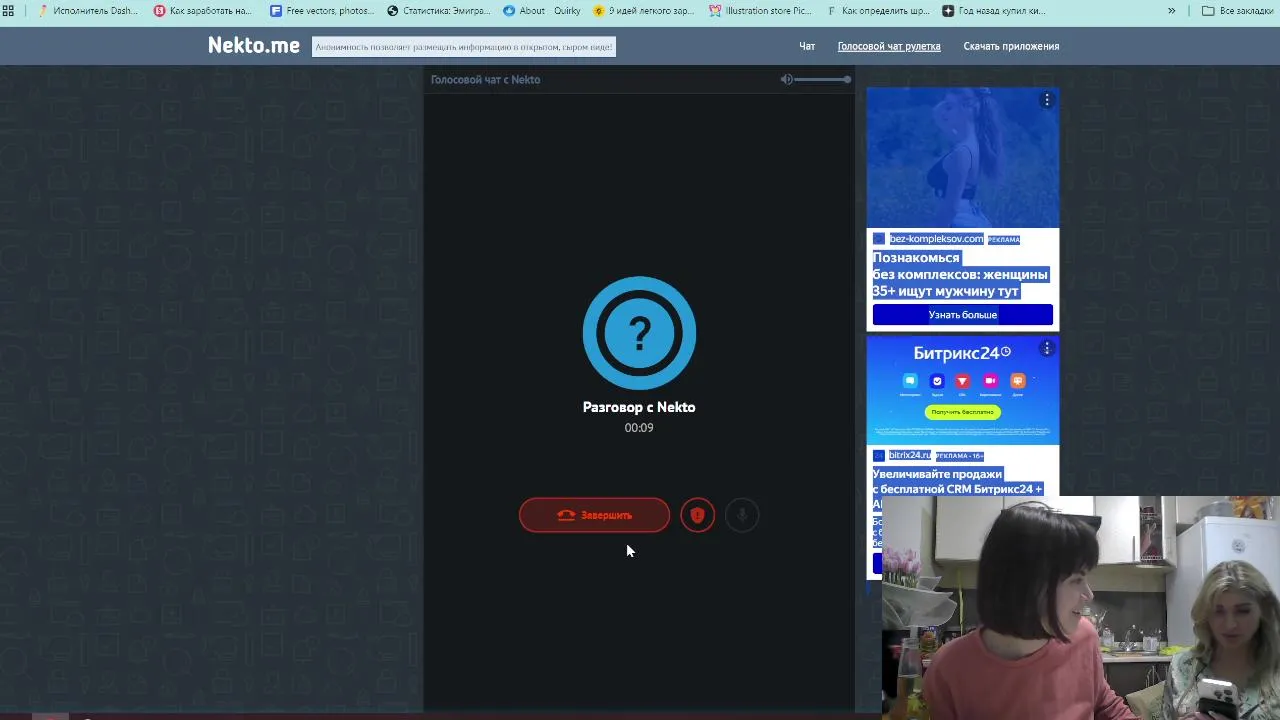
Task: Open options menu on dating ad
Action: pos(1047,100)
